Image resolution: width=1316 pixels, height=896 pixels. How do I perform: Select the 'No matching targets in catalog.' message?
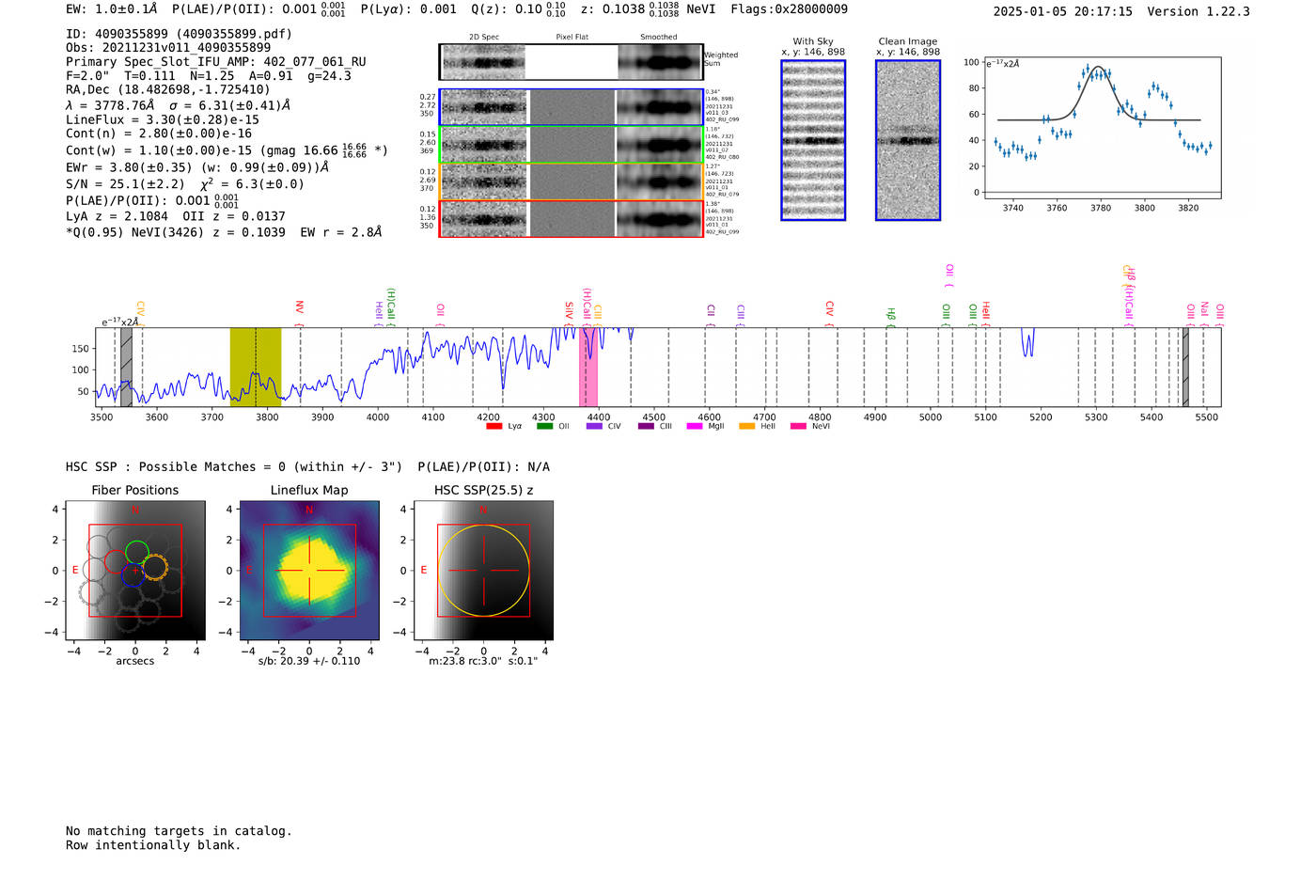pyautogui.click(x=179, y=831)
